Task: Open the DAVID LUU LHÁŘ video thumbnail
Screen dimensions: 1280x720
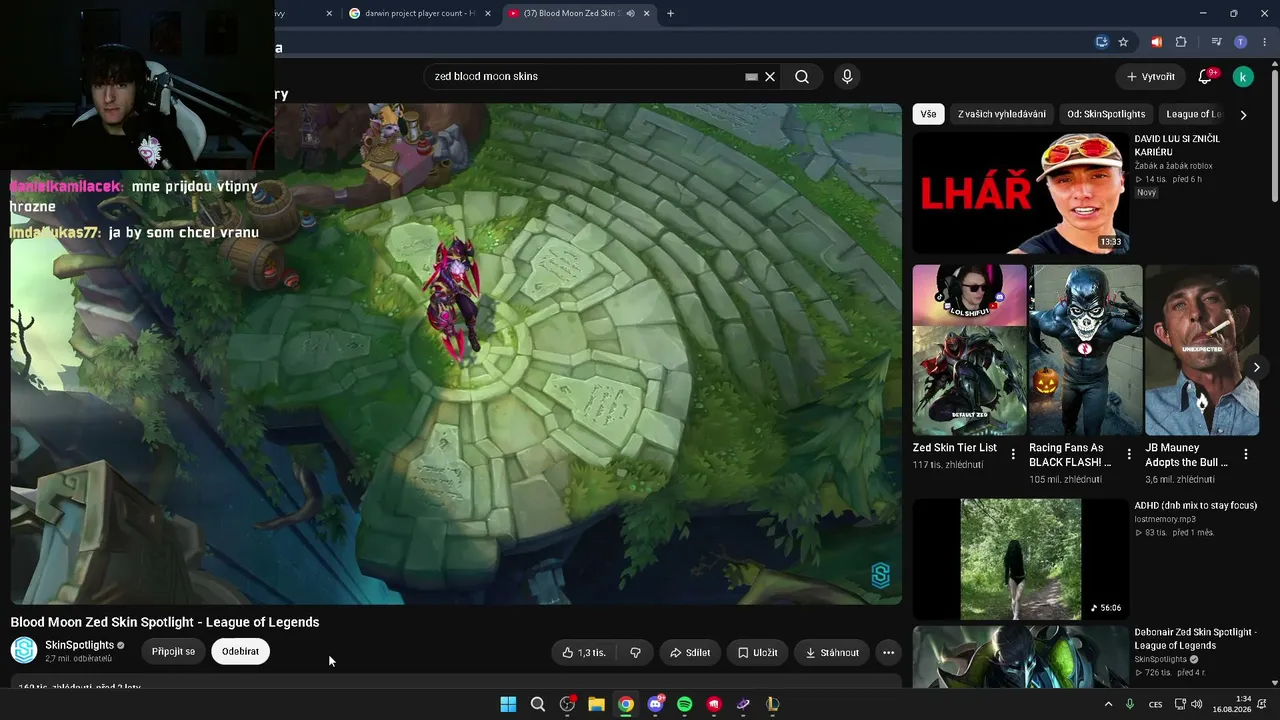Action: click(1020, 193)
